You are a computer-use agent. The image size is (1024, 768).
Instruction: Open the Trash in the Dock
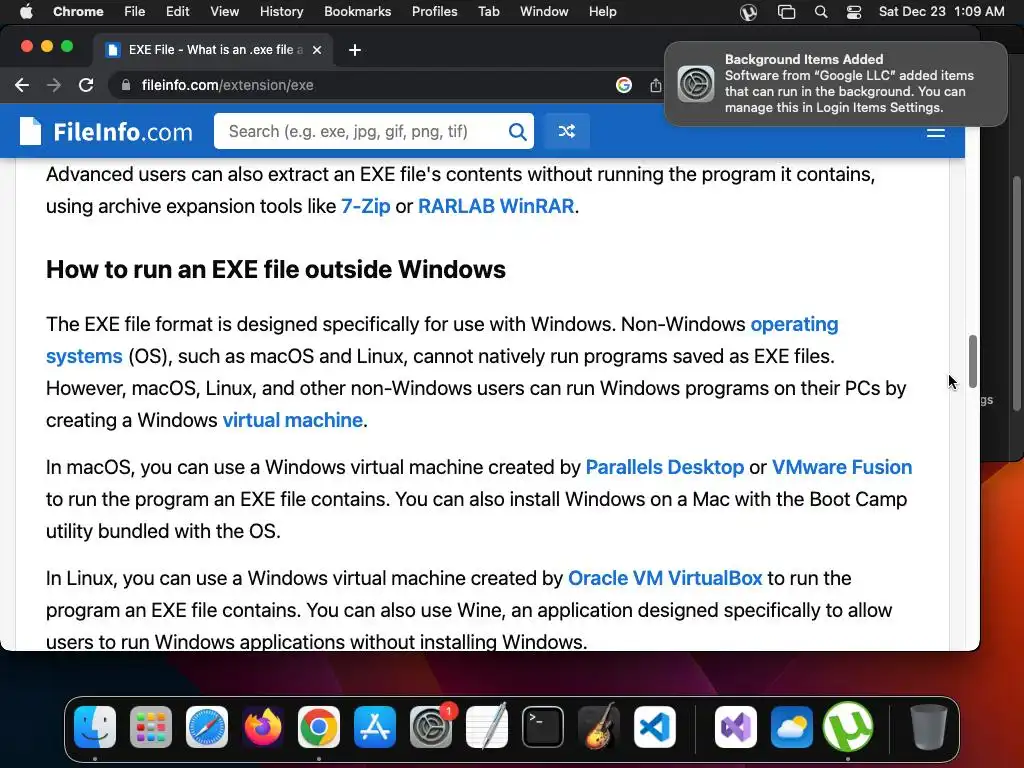click(x=928, y=727)
